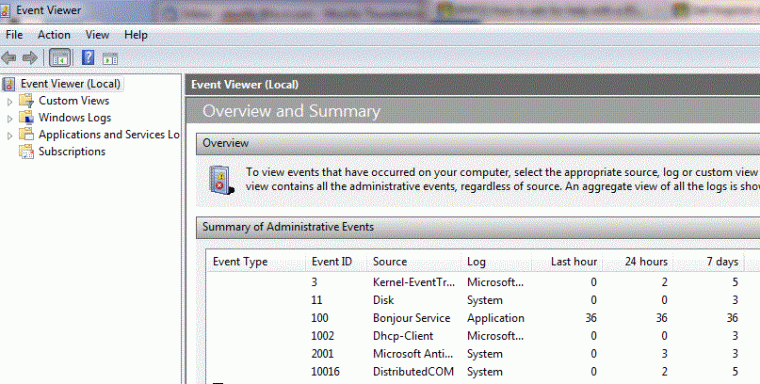
Task: Click Event ID 100 cell
Action: 320,318
